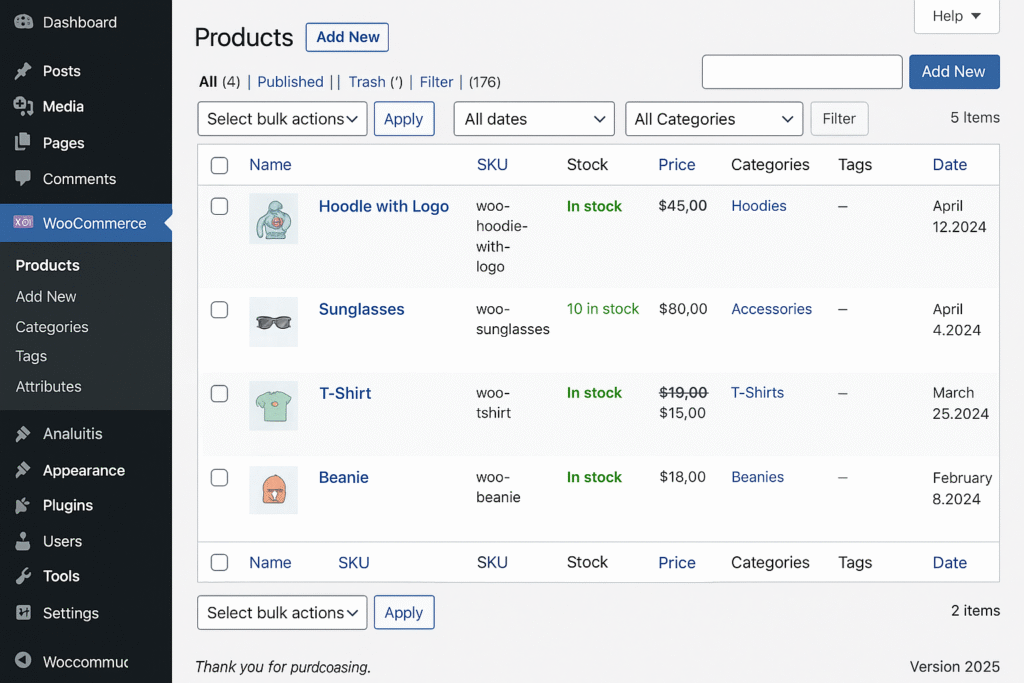This screenshot has height=683, width=1024.
Task: Click the Users person icon
Action: pos(24,541)
